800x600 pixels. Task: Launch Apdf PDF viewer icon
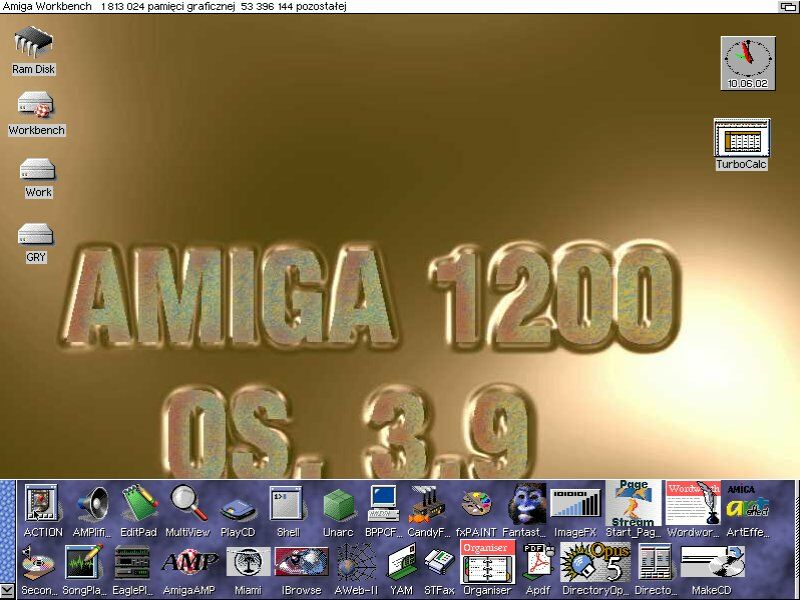pyautogui.click(x=537, y=569)
